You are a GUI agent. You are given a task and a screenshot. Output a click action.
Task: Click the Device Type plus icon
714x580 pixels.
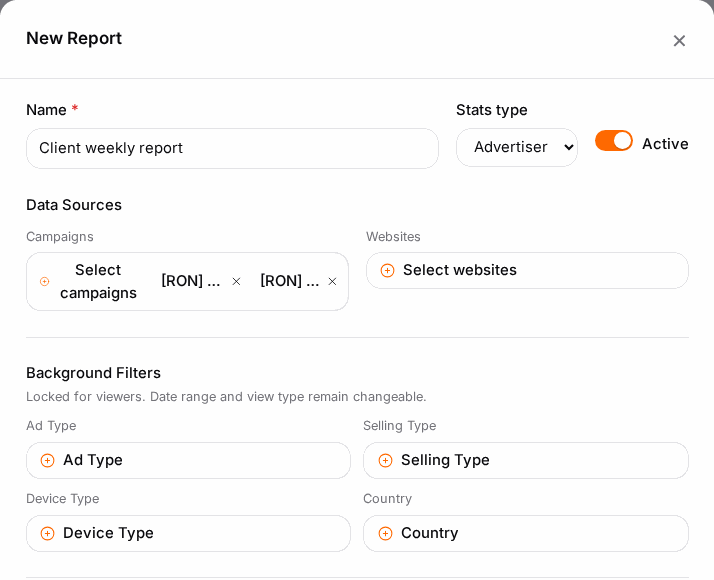pos(47,533)
